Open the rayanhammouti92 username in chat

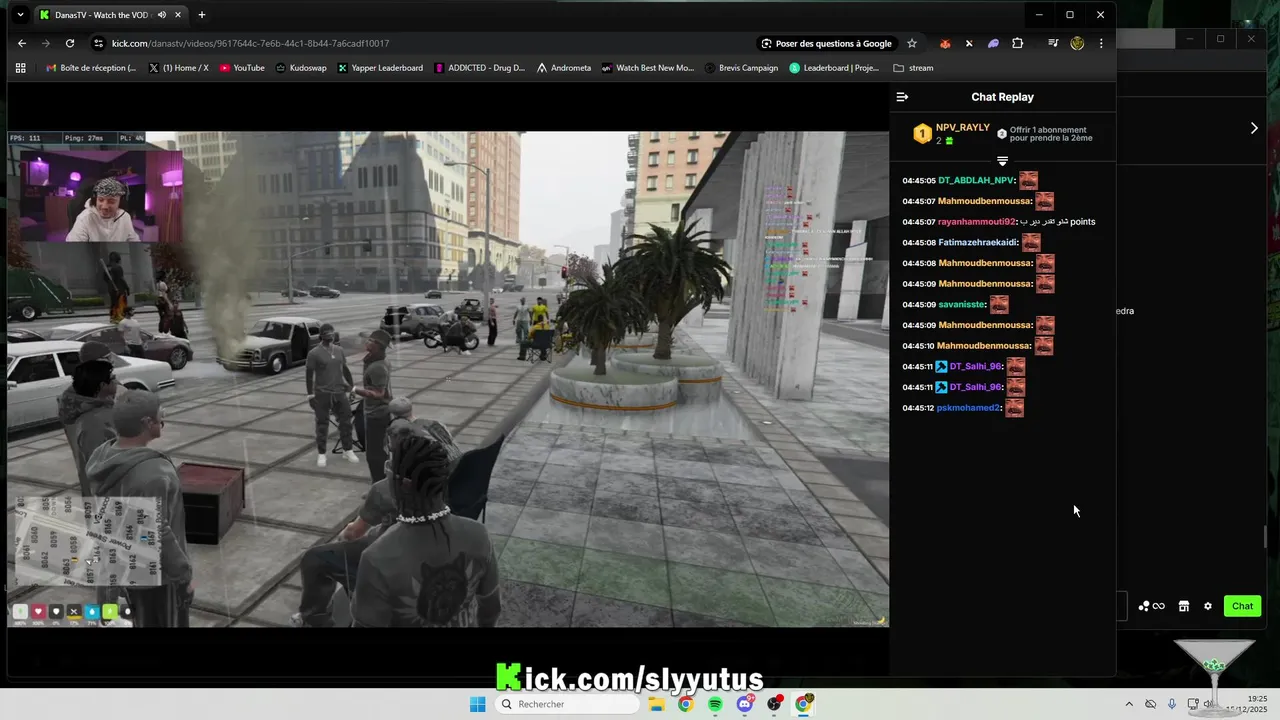click(976, 222)
